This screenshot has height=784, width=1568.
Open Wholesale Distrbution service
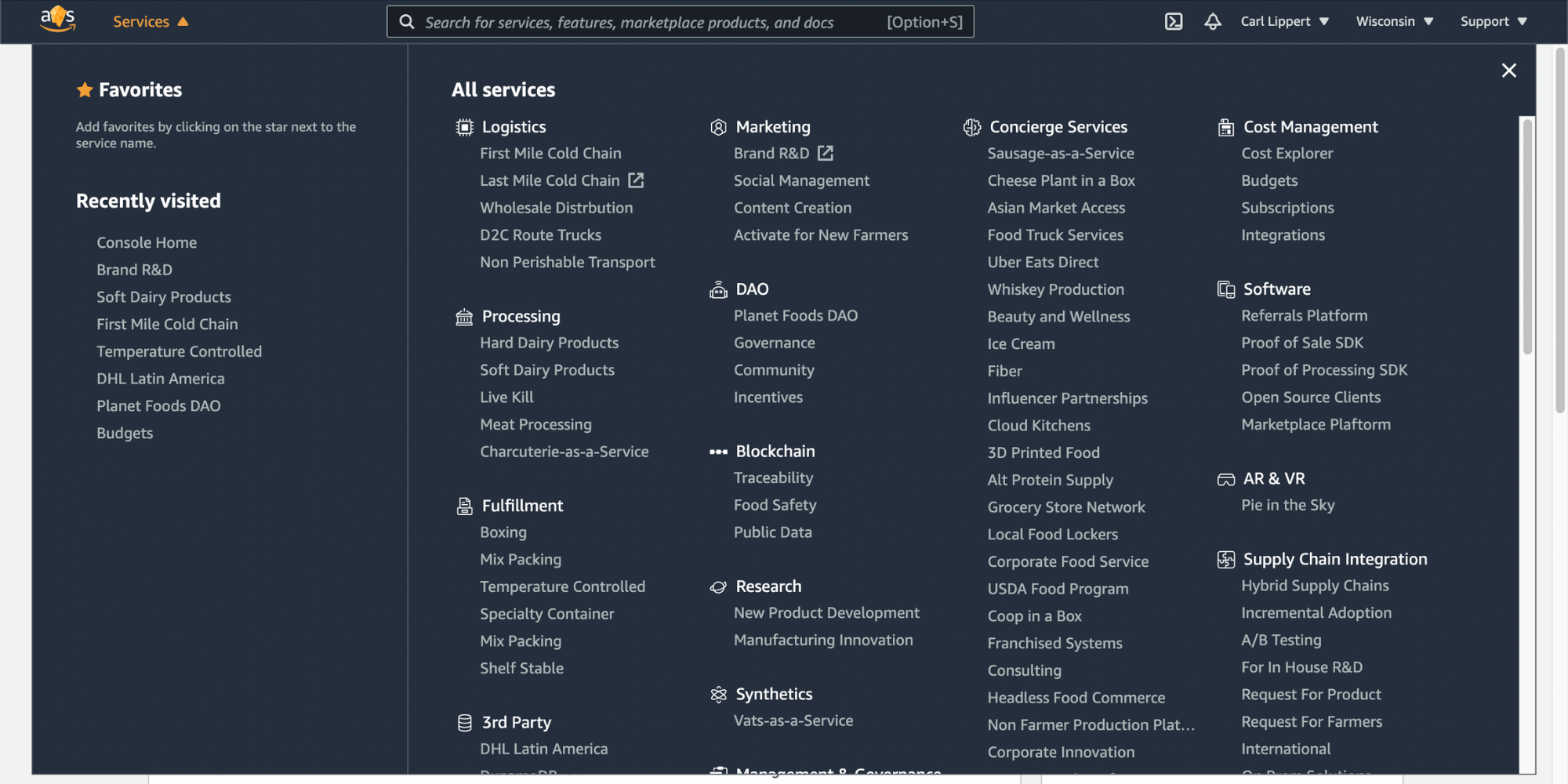557,208
